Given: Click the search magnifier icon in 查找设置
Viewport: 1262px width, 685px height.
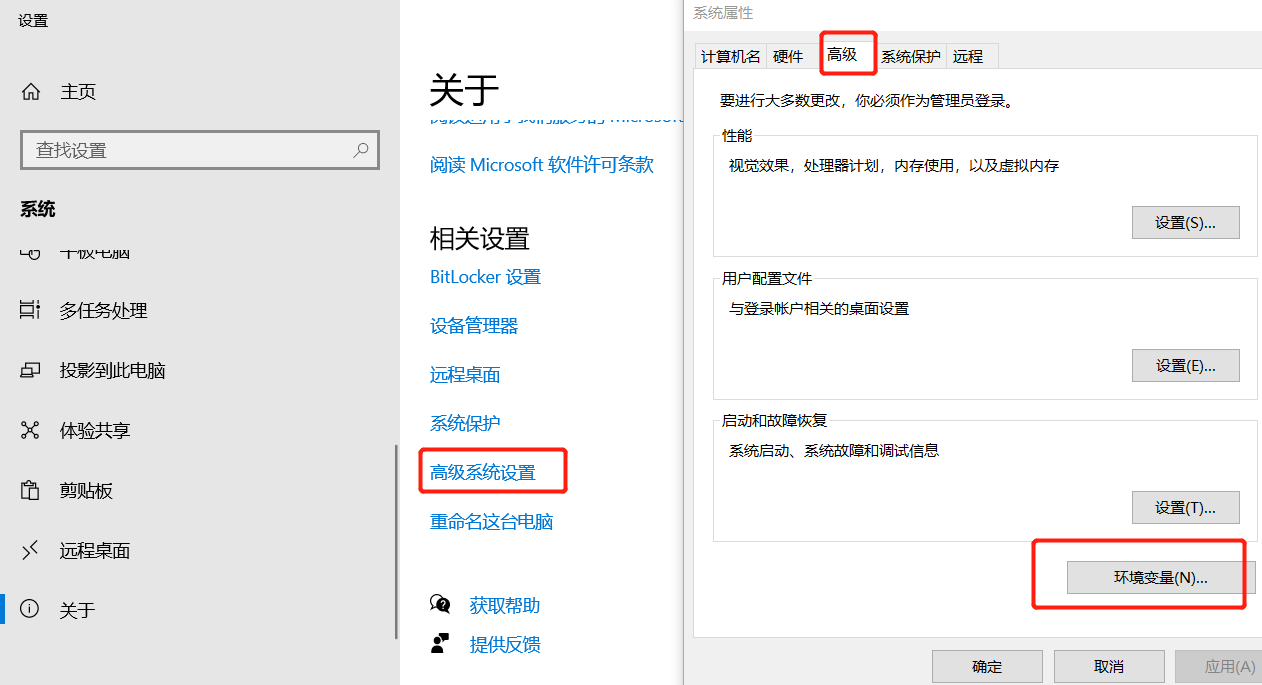Looking at the screenshot, I should click(x=361, y=150).
